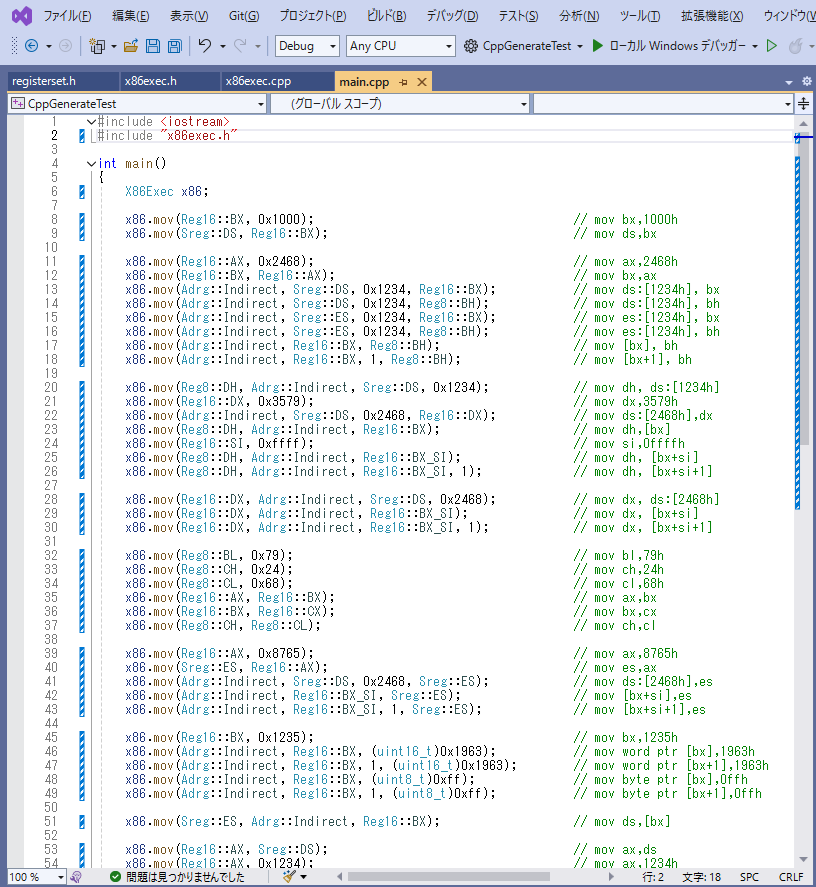This screenshot has height=887, width=816.
Task: Click the vertical scrollbar up arrow
Action: (804, 123)
